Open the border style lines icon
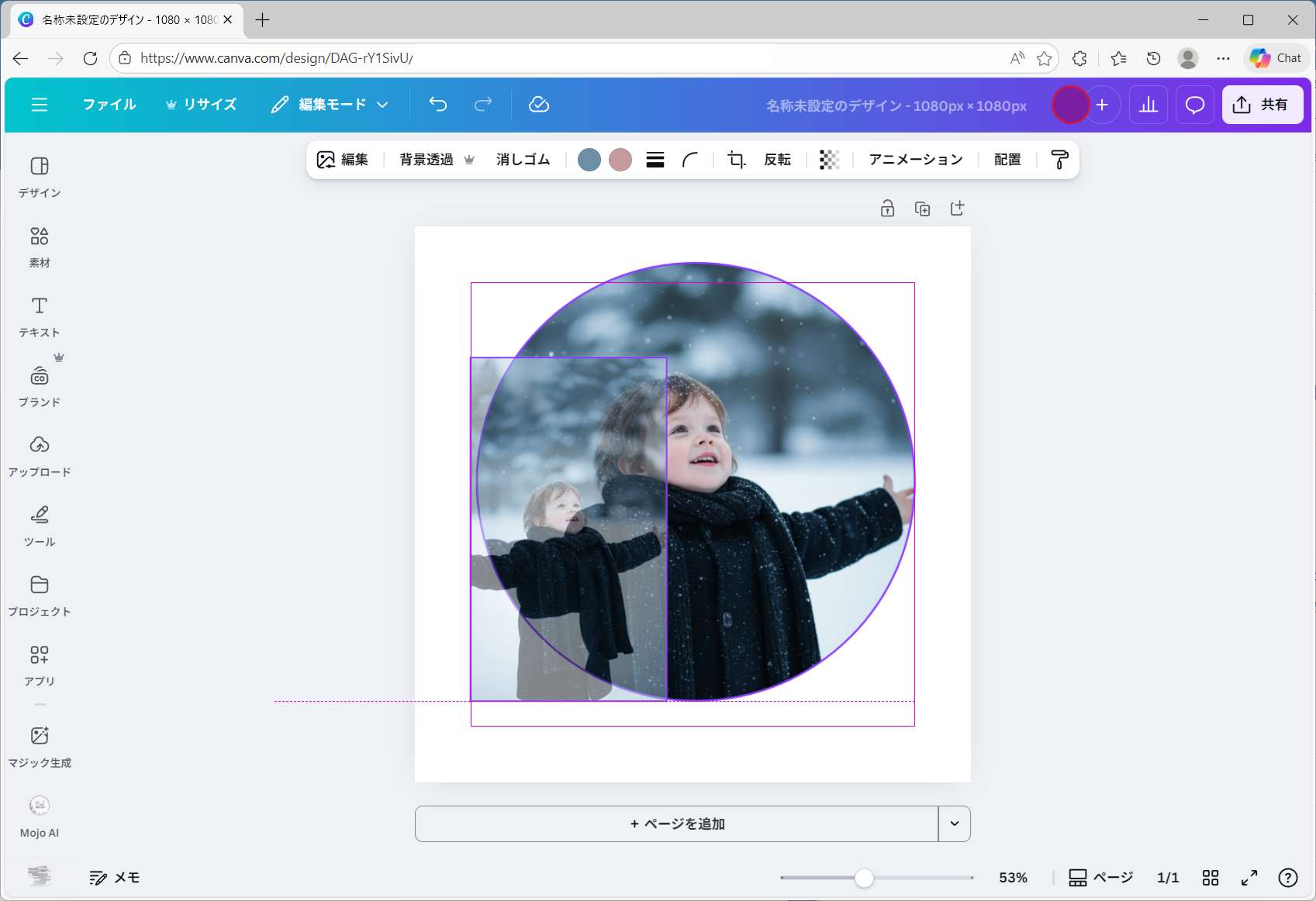The height and width of the screenshot is (901, 1316). (655, 160)
